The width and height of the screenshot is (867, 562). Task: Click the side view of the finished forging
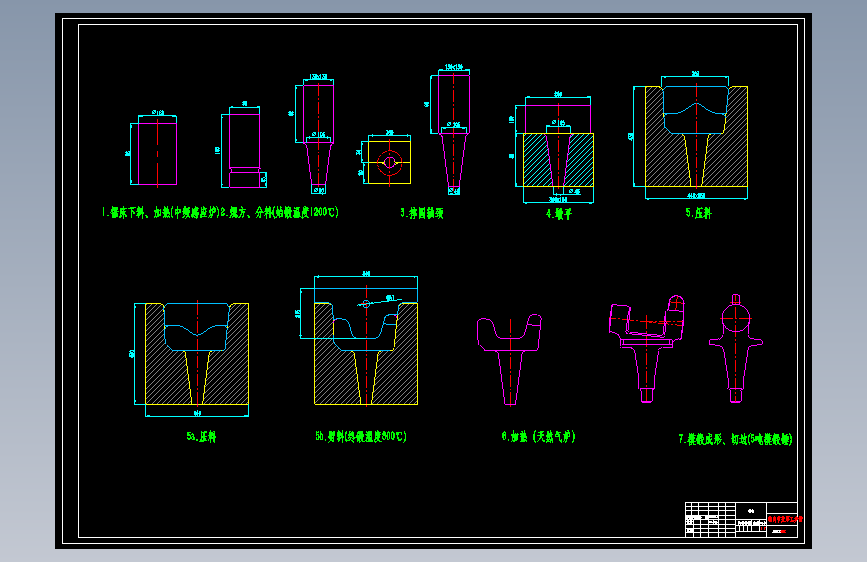pyautogui.click(x=735, y=348)
